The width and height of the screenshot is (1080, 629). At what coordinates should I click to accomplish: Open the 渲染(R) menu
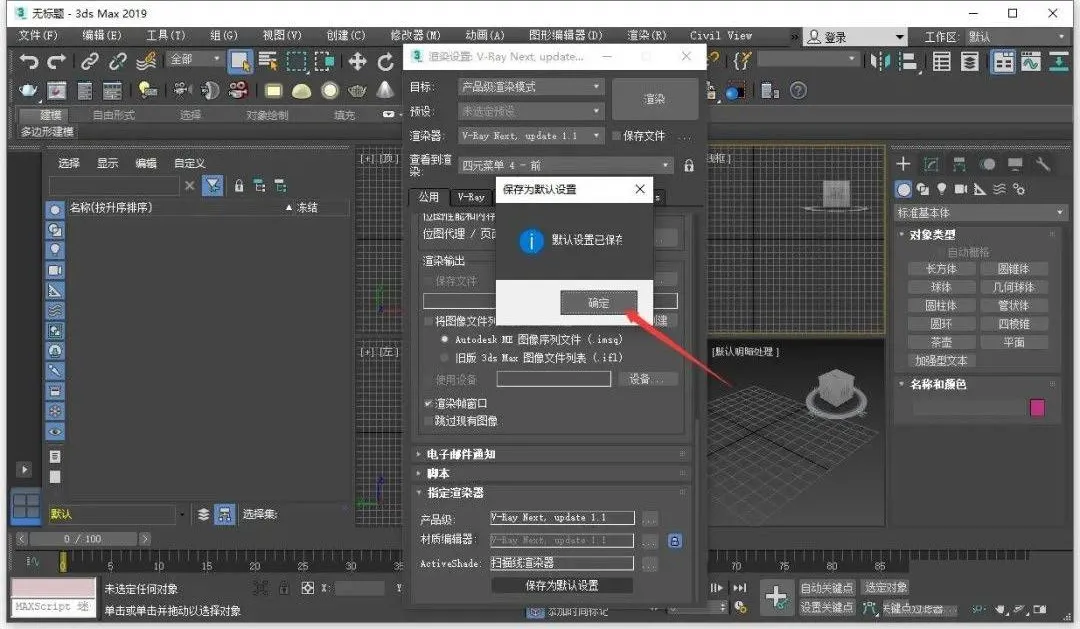(647, 35)
